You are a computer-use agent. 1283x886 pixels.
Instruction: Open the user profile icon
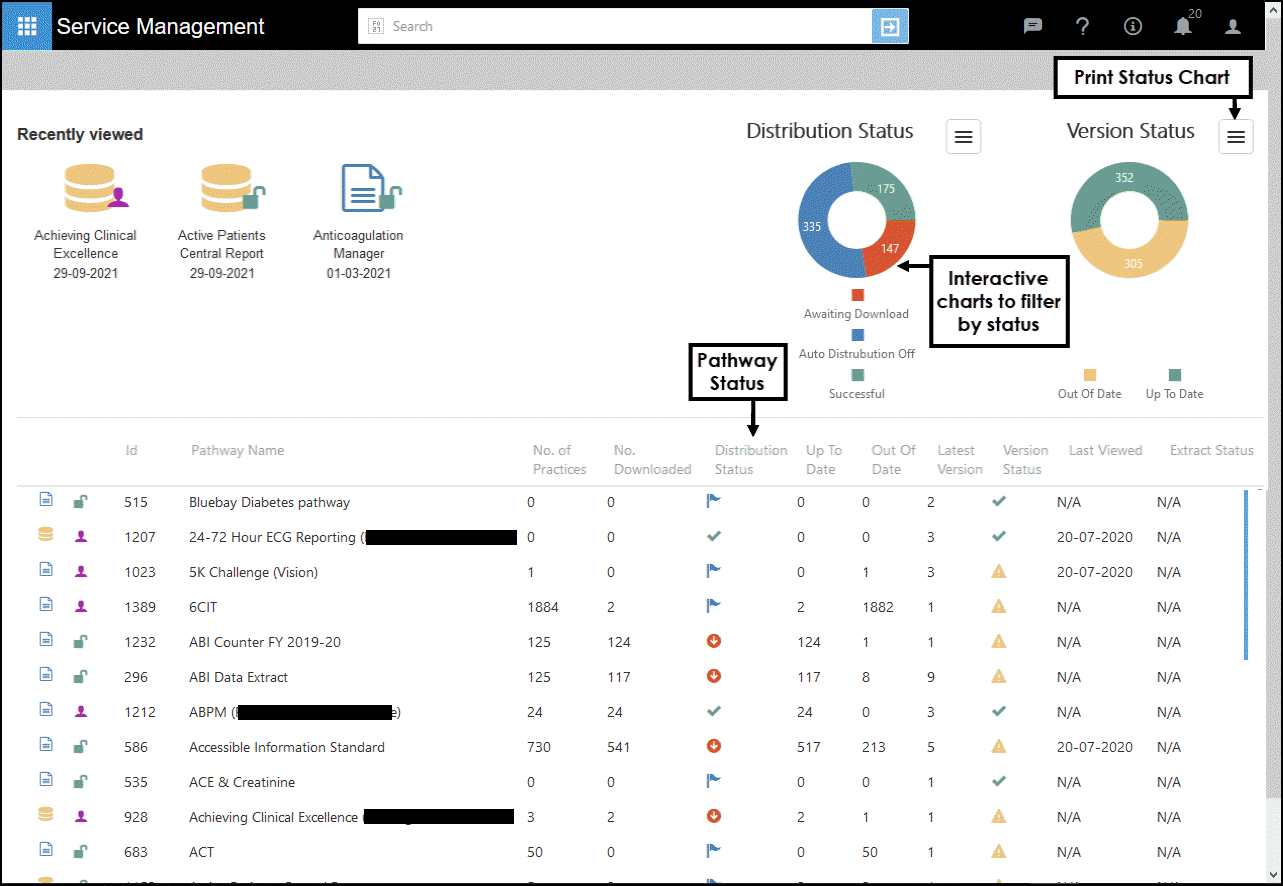click(1233, 27)
